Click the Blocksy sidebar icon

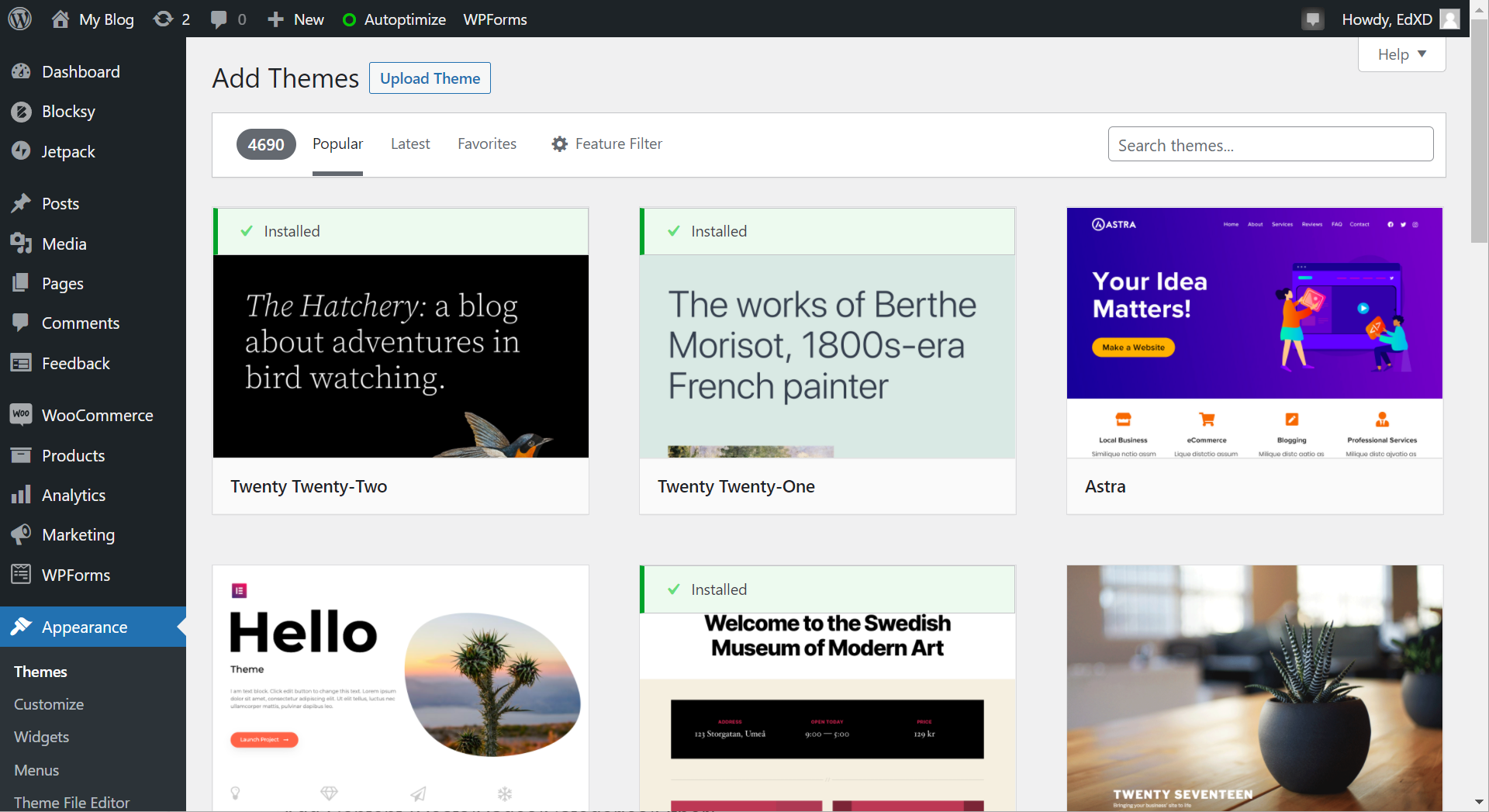(21, 112)
